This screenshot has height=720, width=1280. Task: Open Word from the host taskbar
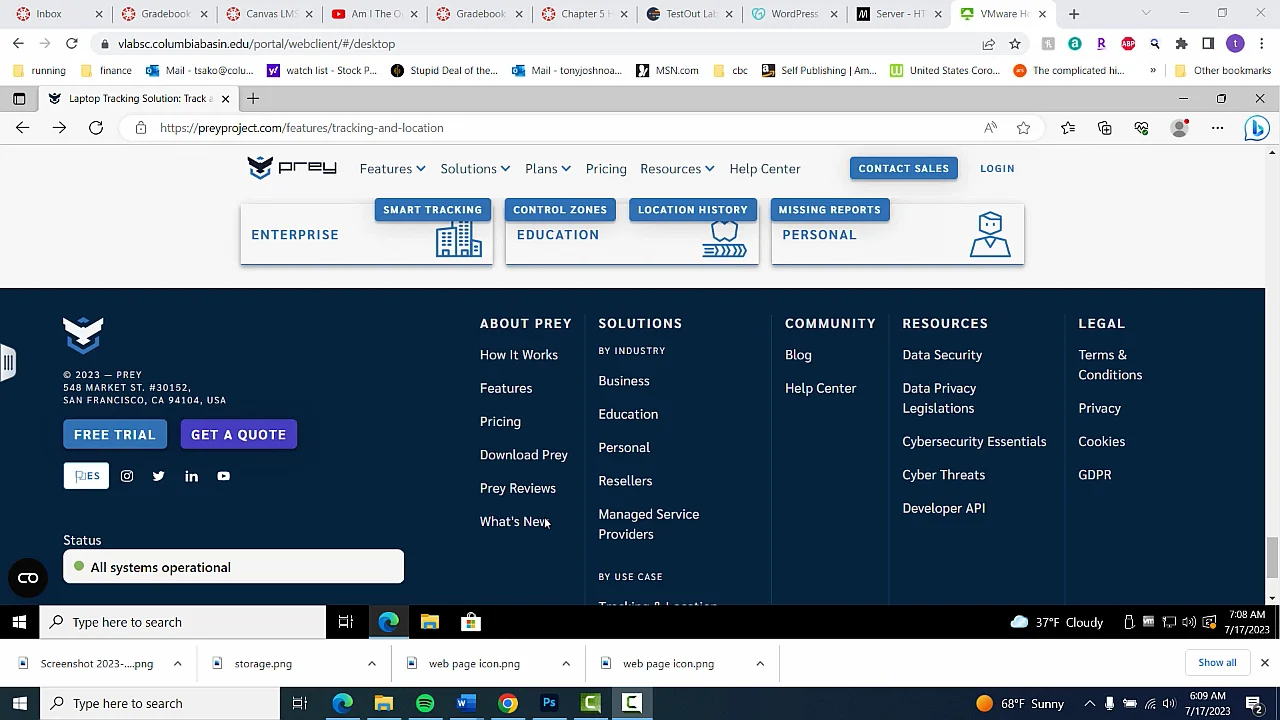point(466,703)
